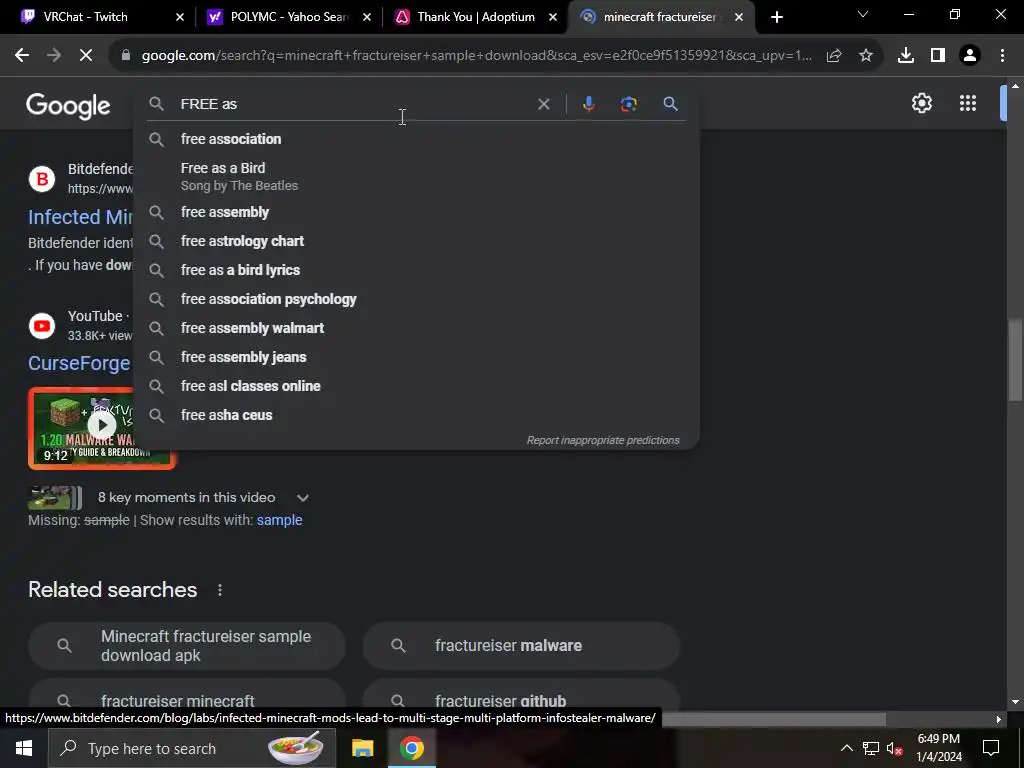
Task: Click the browser back arrow
Action: tap(22, 56)
